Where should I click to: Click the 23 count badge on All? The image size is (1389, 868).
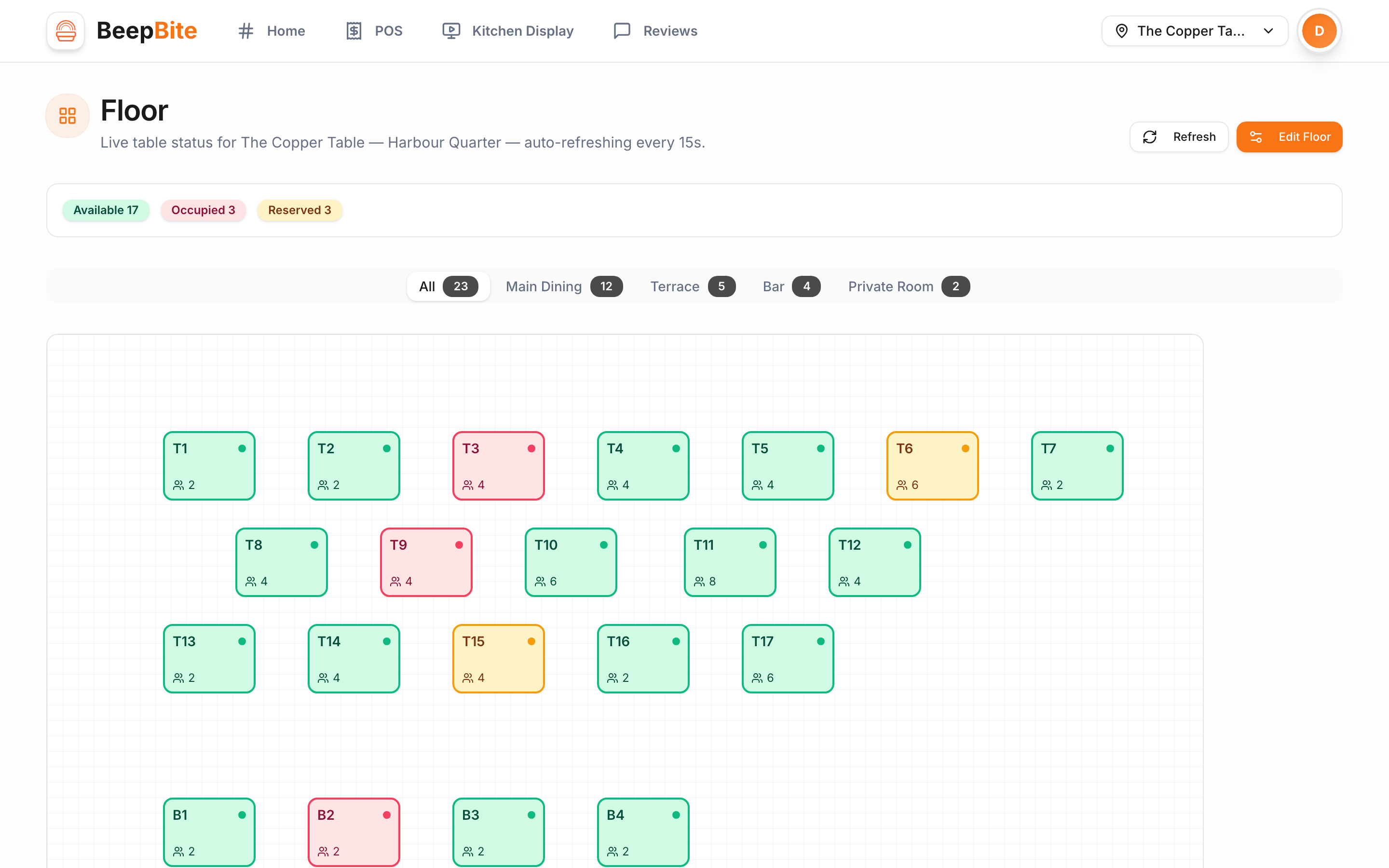[460, 286]
